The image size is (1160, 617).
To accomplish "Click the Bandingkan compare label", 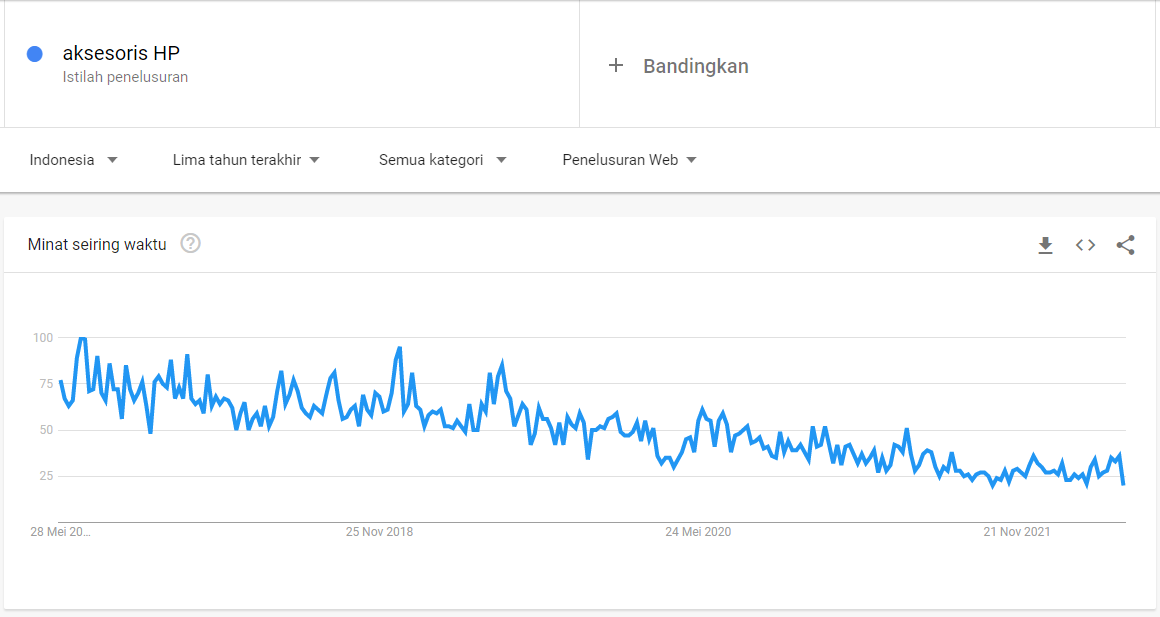I will pos(695,66).
